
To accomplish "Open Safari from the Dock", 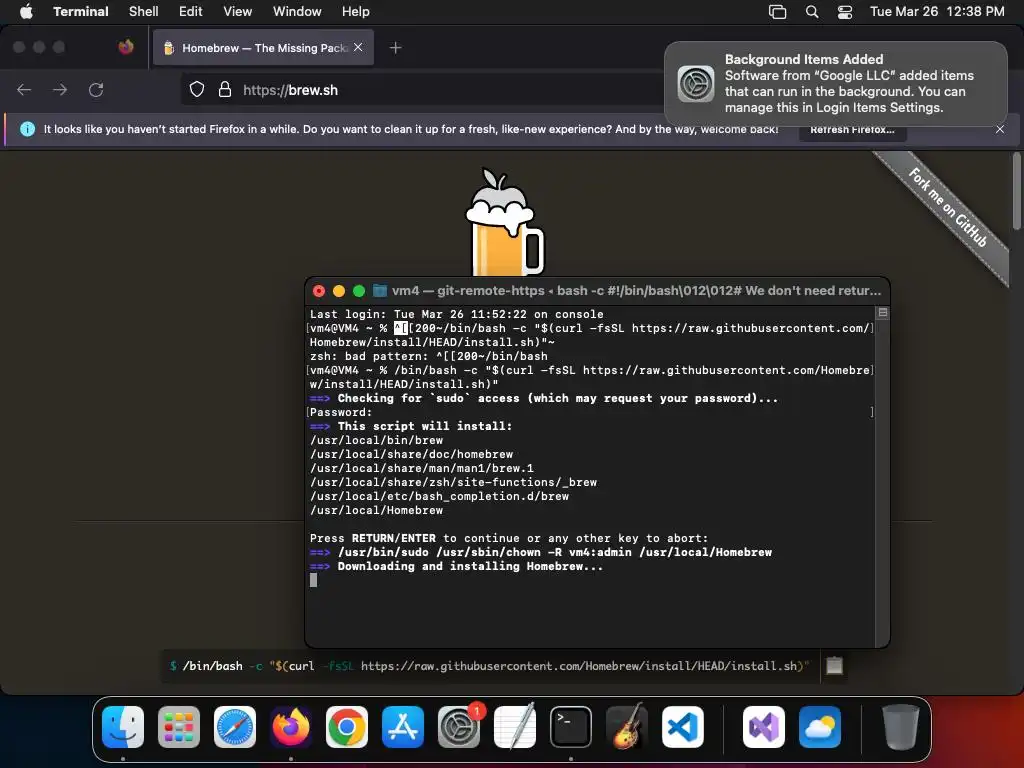I will click(x=235, y=727).
